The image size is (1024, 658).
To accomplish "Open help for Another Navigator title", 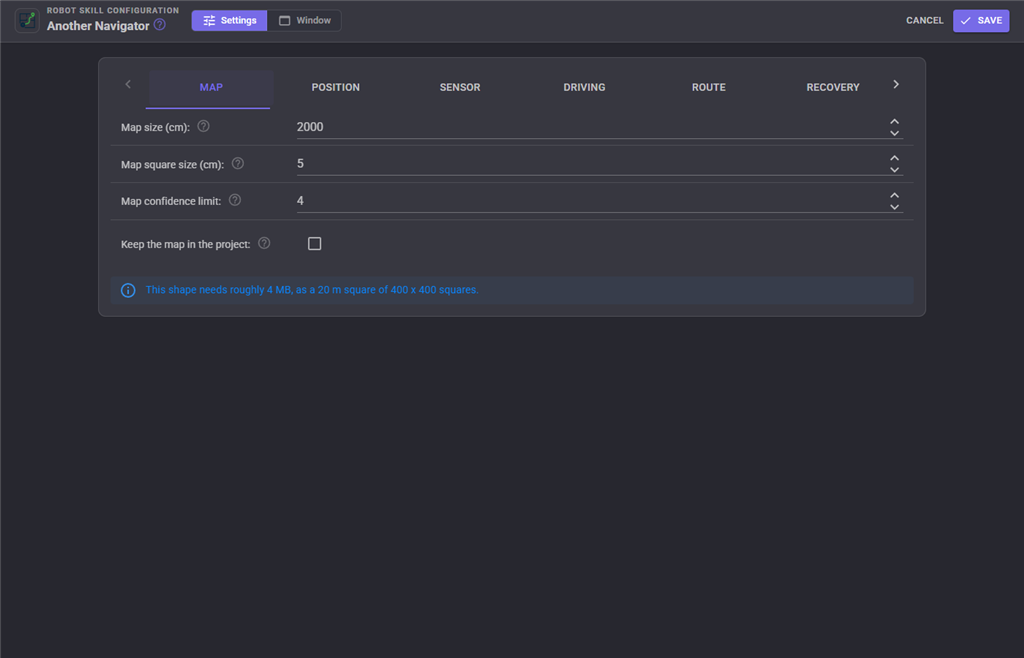I will 160,25.
